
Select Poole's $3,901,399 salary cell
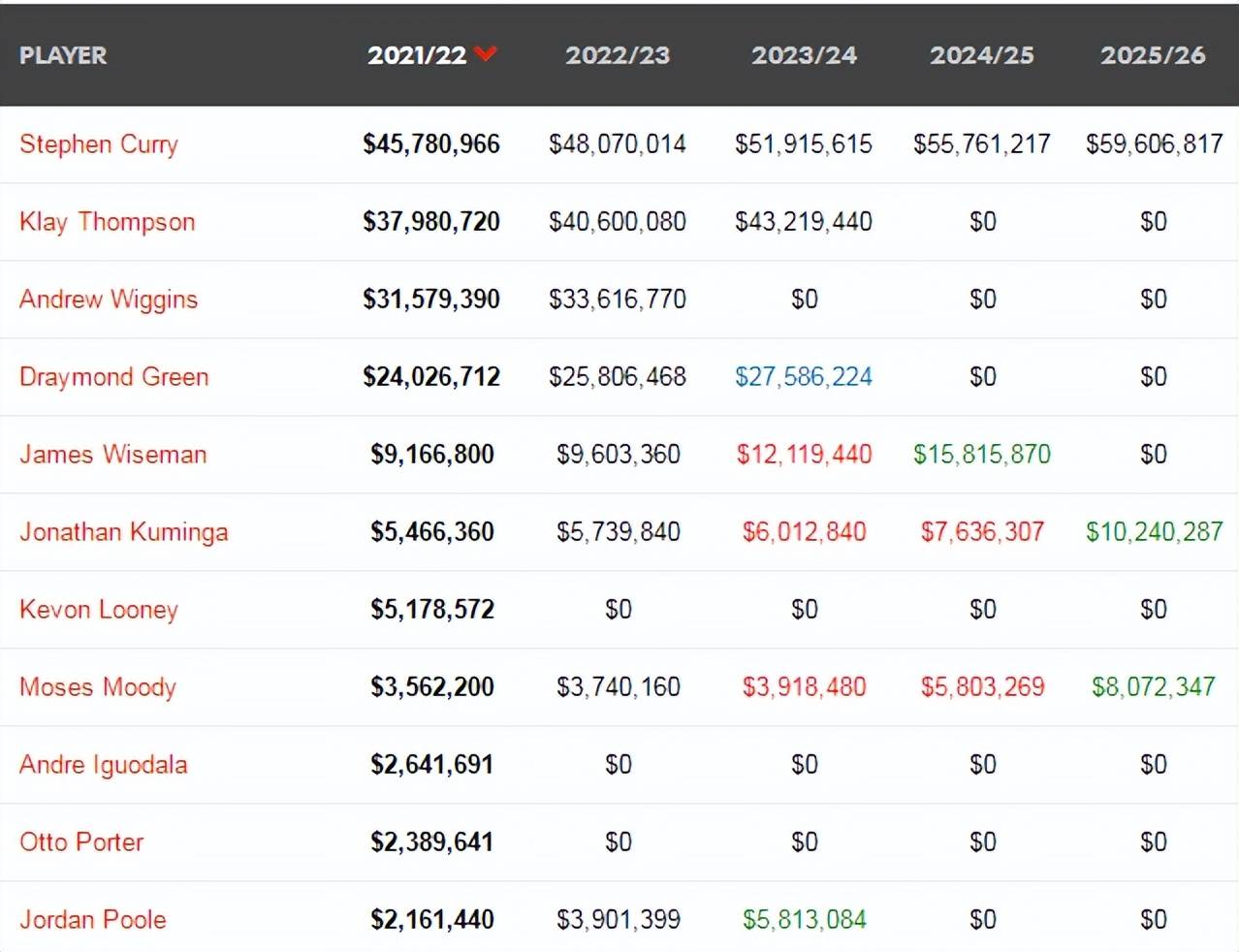[x=619, y=920]
